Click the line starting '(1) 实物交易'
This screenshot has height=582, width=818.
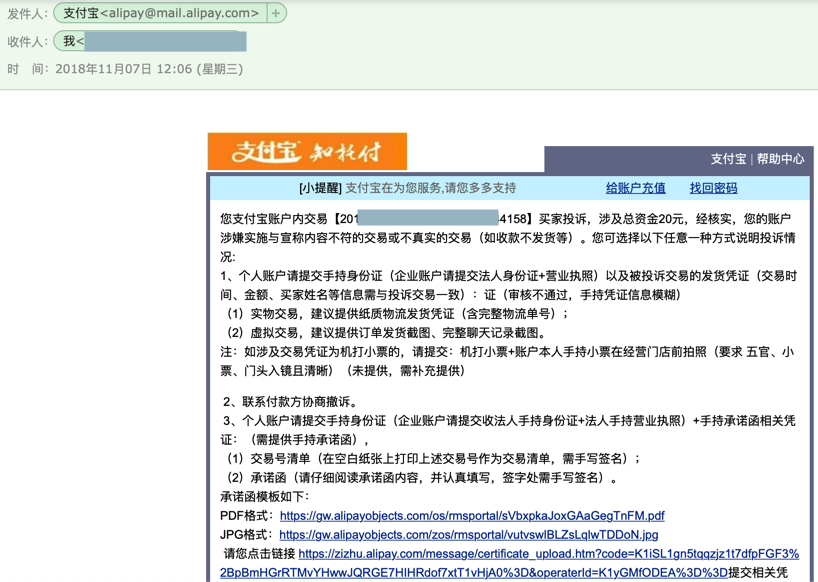[x=397, y=313]
